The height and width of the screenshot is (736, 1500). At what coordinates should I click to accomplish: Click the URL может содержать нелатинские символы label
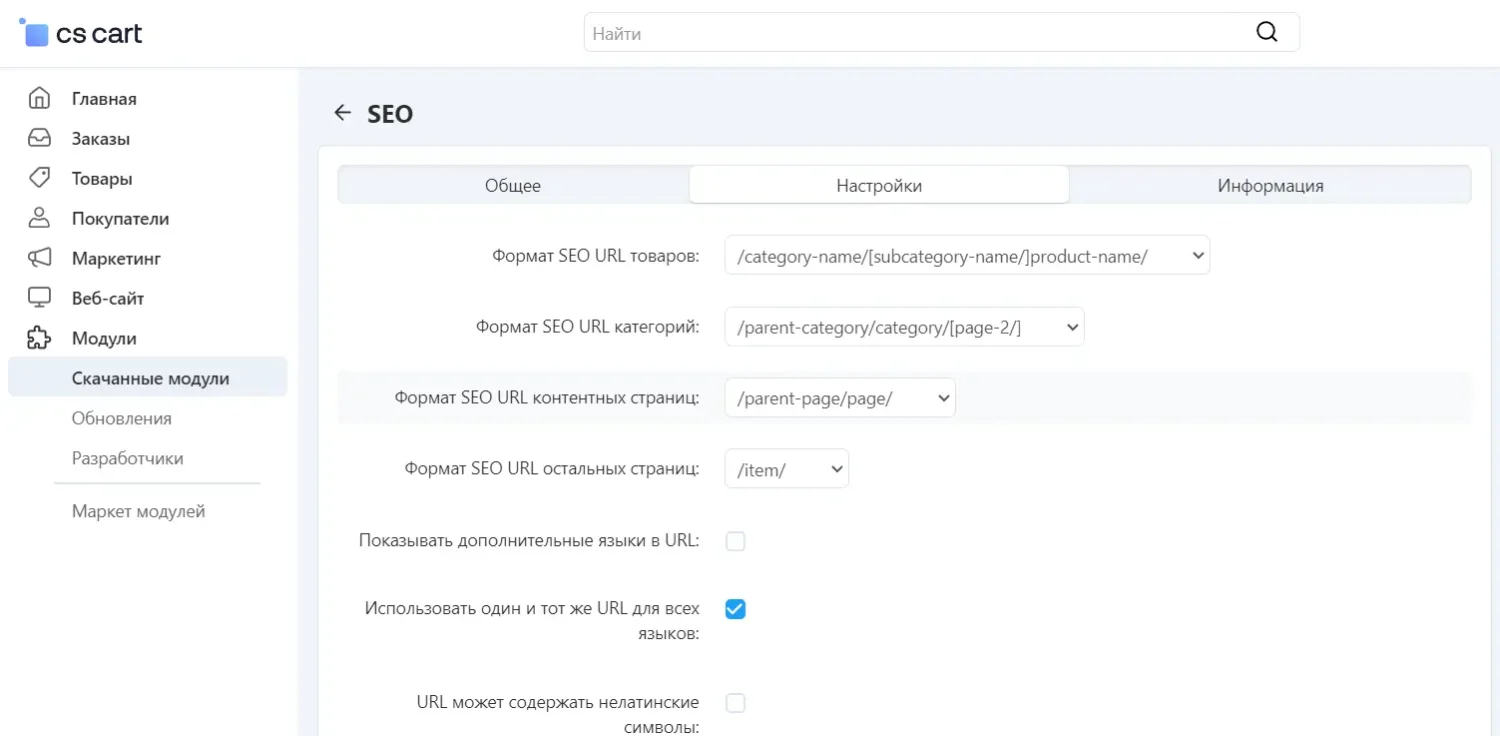tap(558, 714)
